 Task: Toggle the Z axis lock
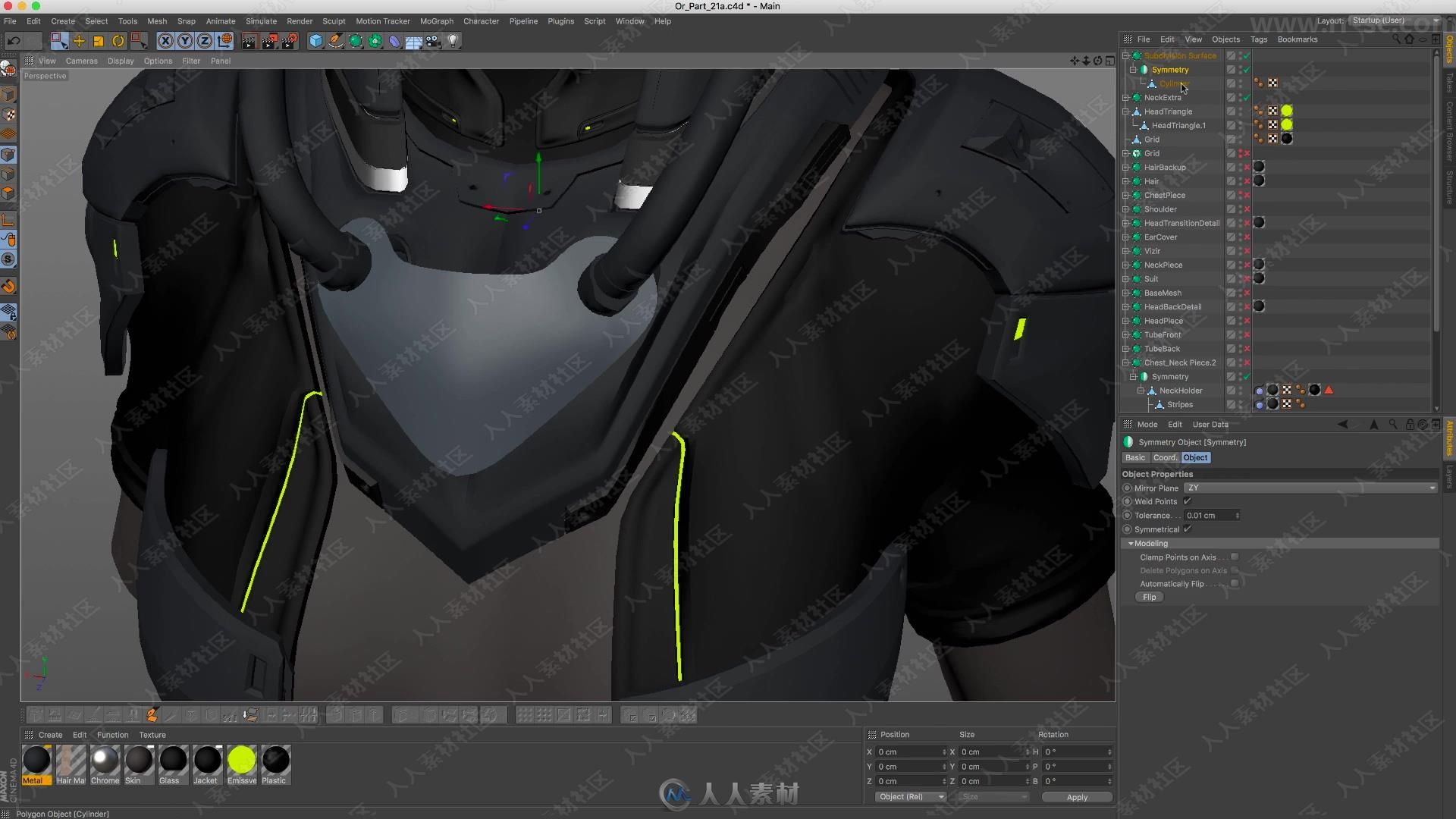click(205, 41)
